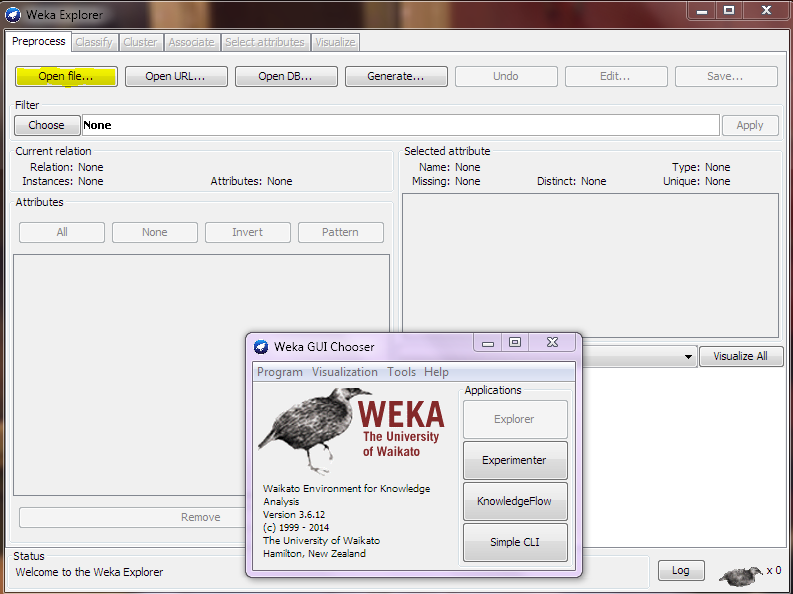Open the Tools menu in GUI Chooser
This screenshot has width=793, height=594.
402,372
